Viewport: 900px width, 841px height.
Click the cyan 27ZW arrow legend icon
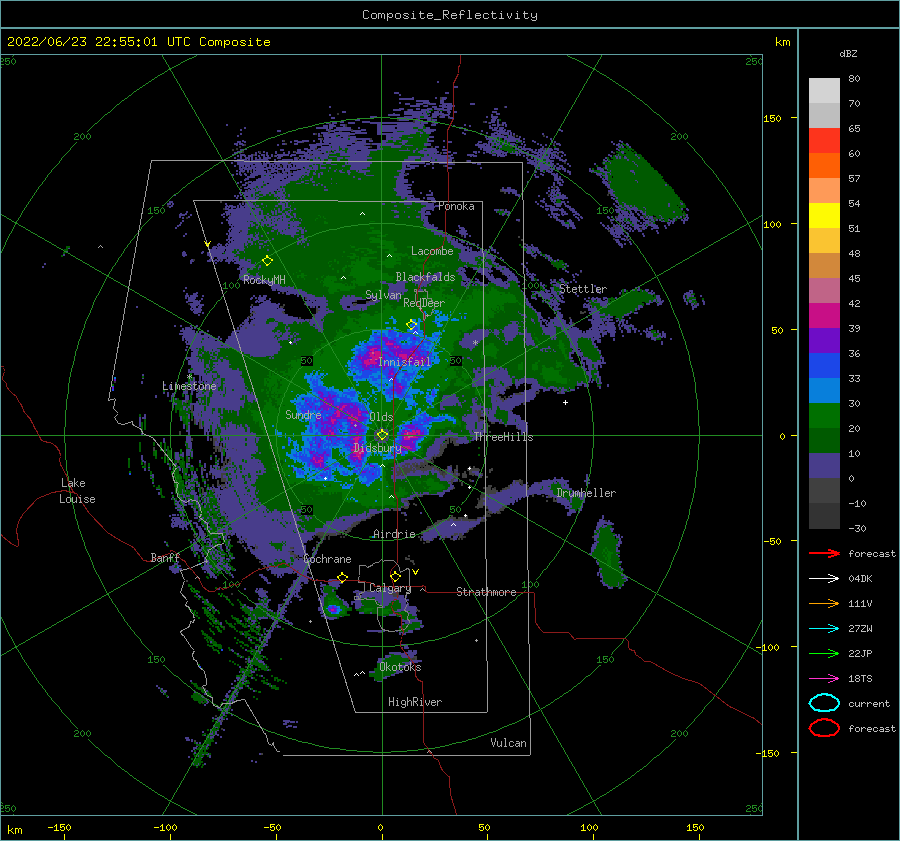coord(824,629)
